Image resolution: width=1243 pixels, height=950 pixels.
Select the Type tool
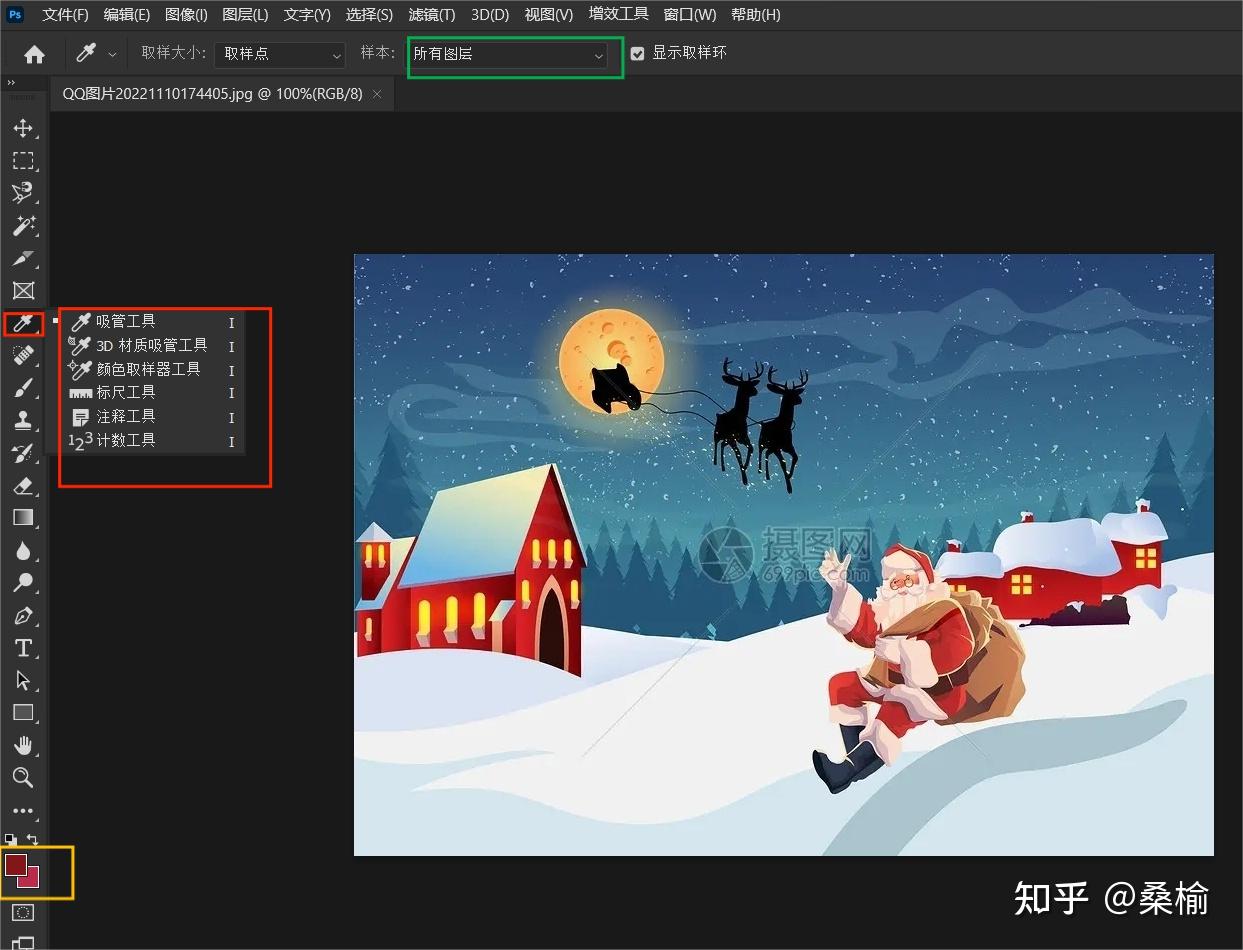click(23, 647)
